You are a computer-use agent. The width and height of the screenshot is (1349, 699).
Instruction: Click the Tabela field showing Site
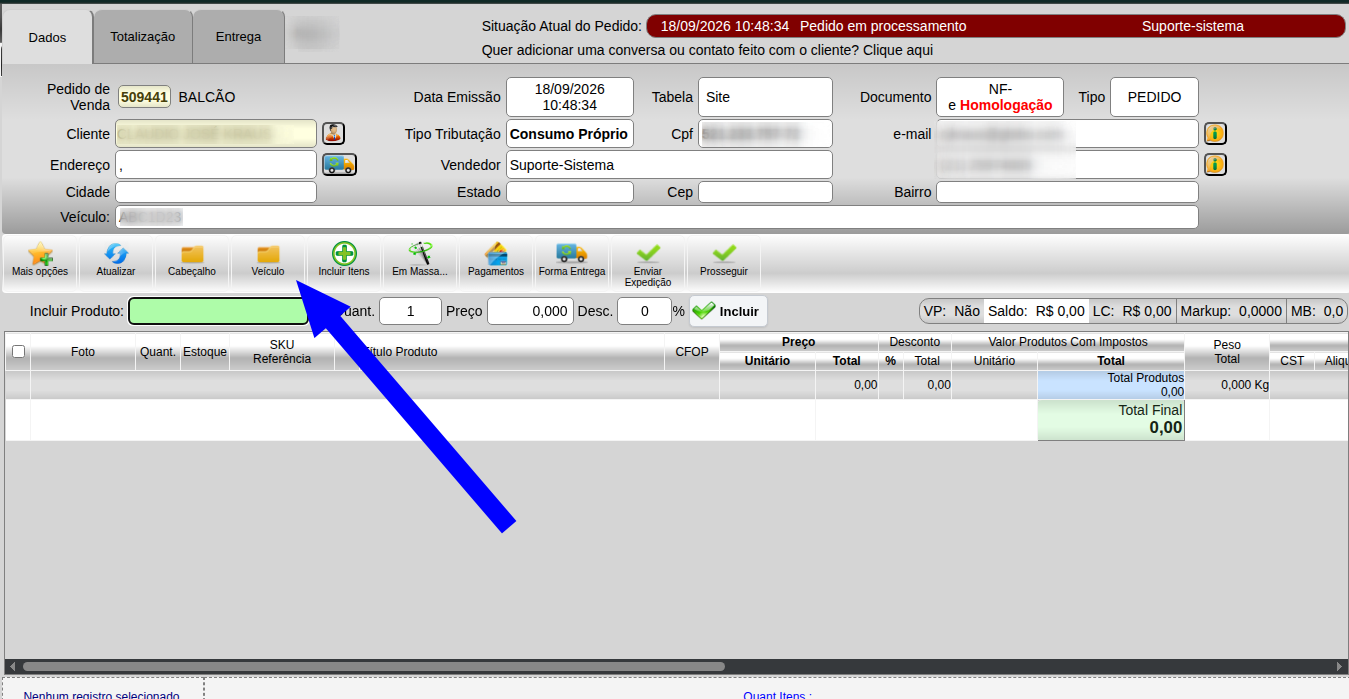click(x=765, y=97)
